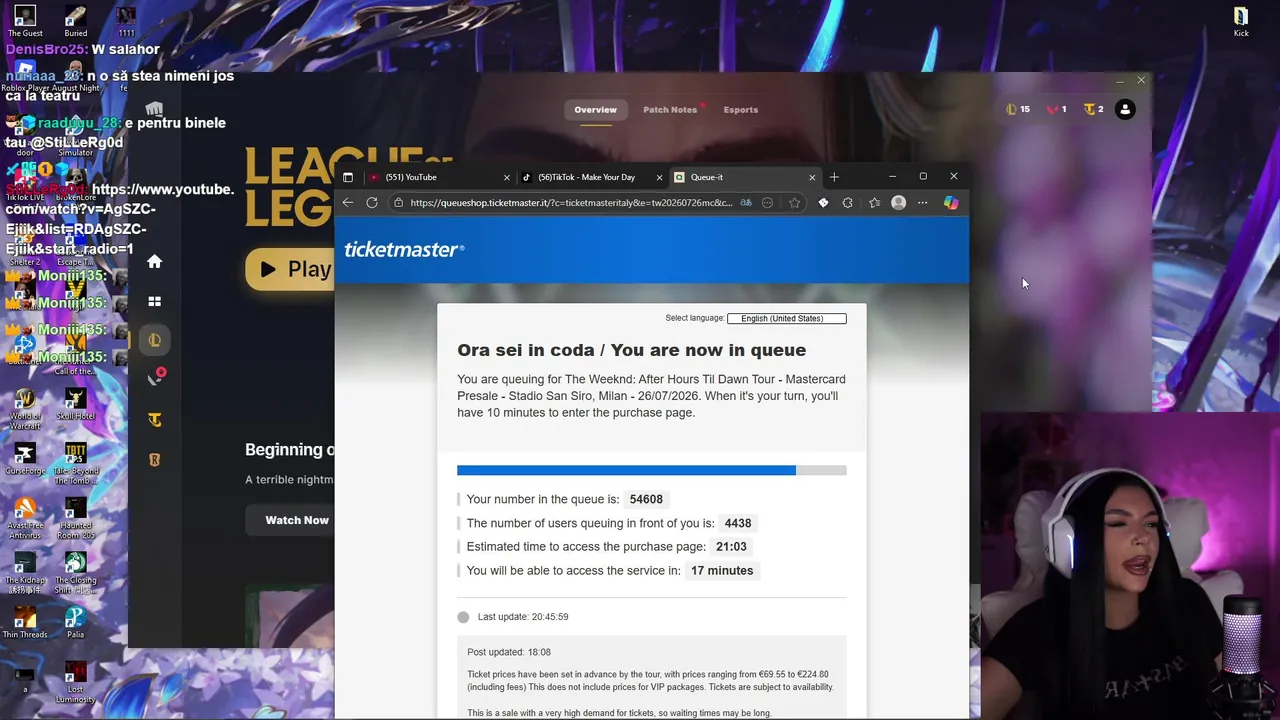
Task: Open the Select language dropdown
Action: coord(787,318)
